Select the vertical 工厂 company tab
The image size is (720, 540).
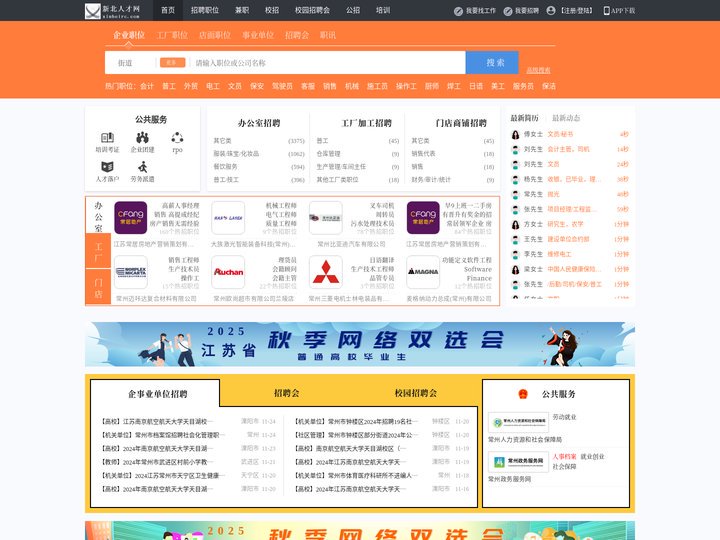[x=98, y=252]
